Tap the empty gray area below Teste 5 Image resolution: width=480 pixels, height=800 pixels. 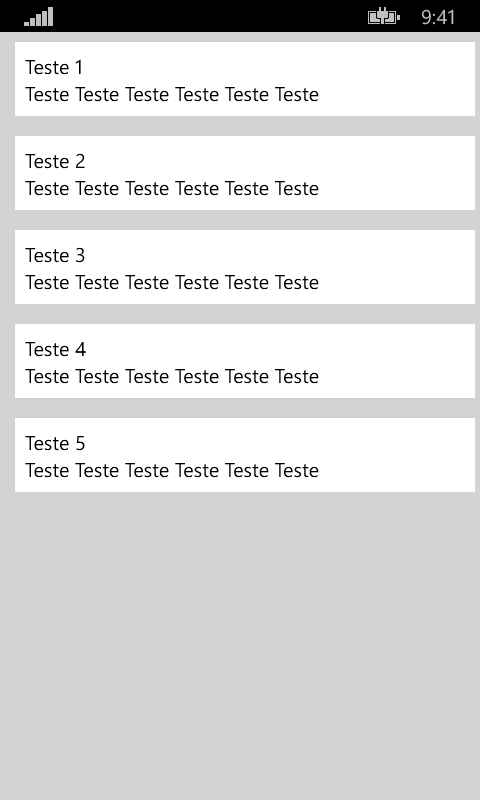pyautogui.click(x=240, y=645)
